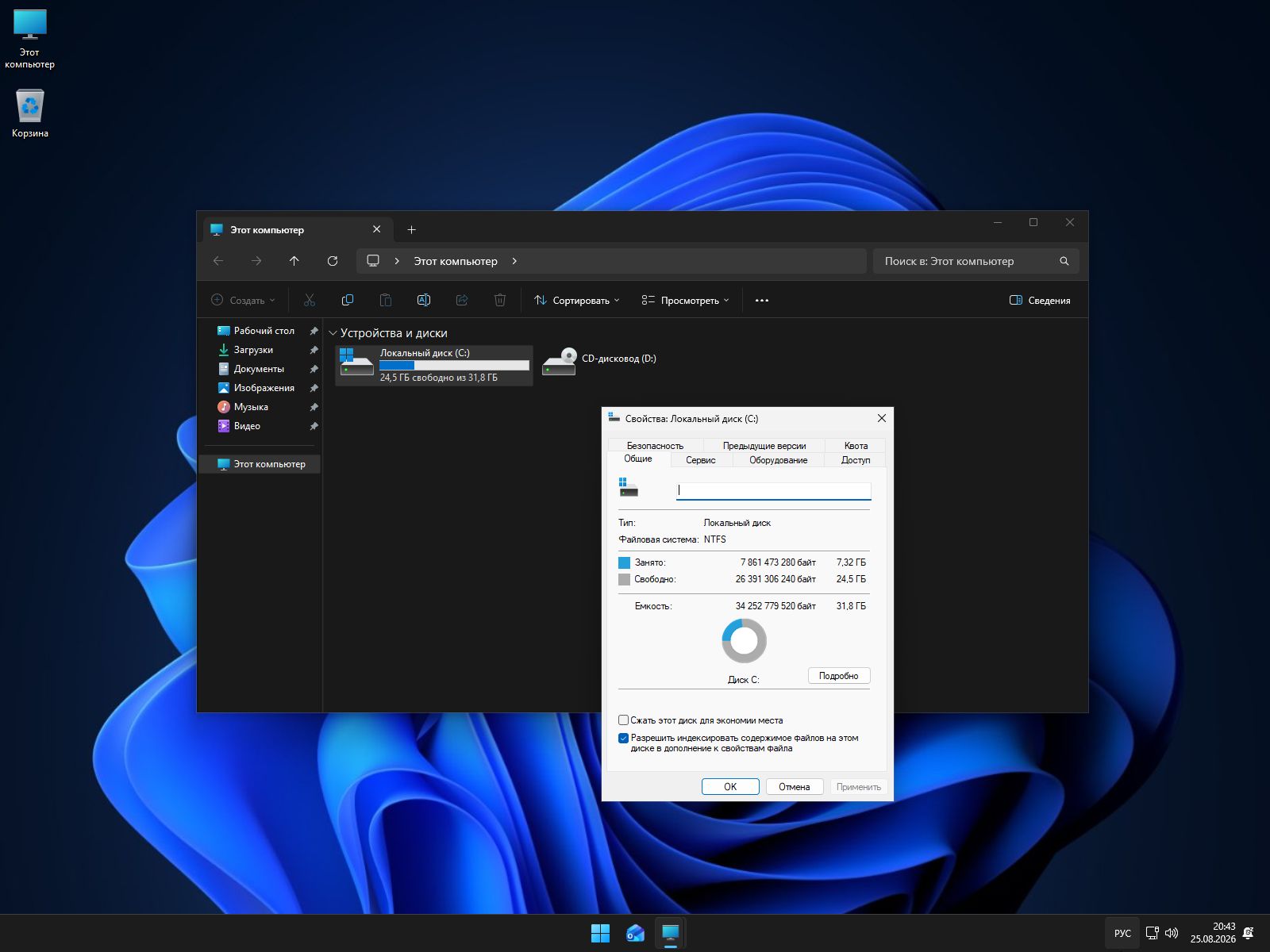Click the network icon in system tray

click(x=1152, y=934)
